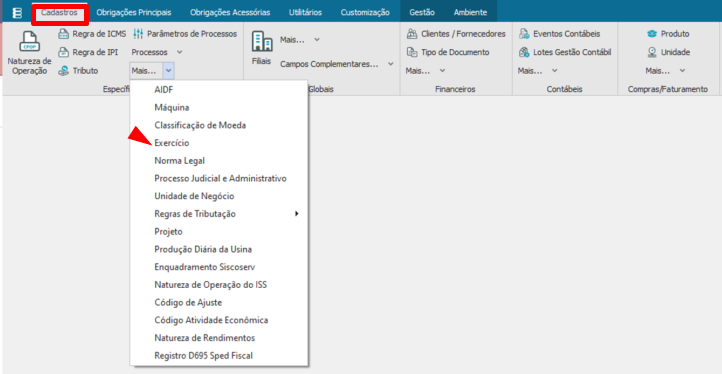Open the application menu icon at top-left
This screenshot has height=374, width=722.
coord(17,13)
